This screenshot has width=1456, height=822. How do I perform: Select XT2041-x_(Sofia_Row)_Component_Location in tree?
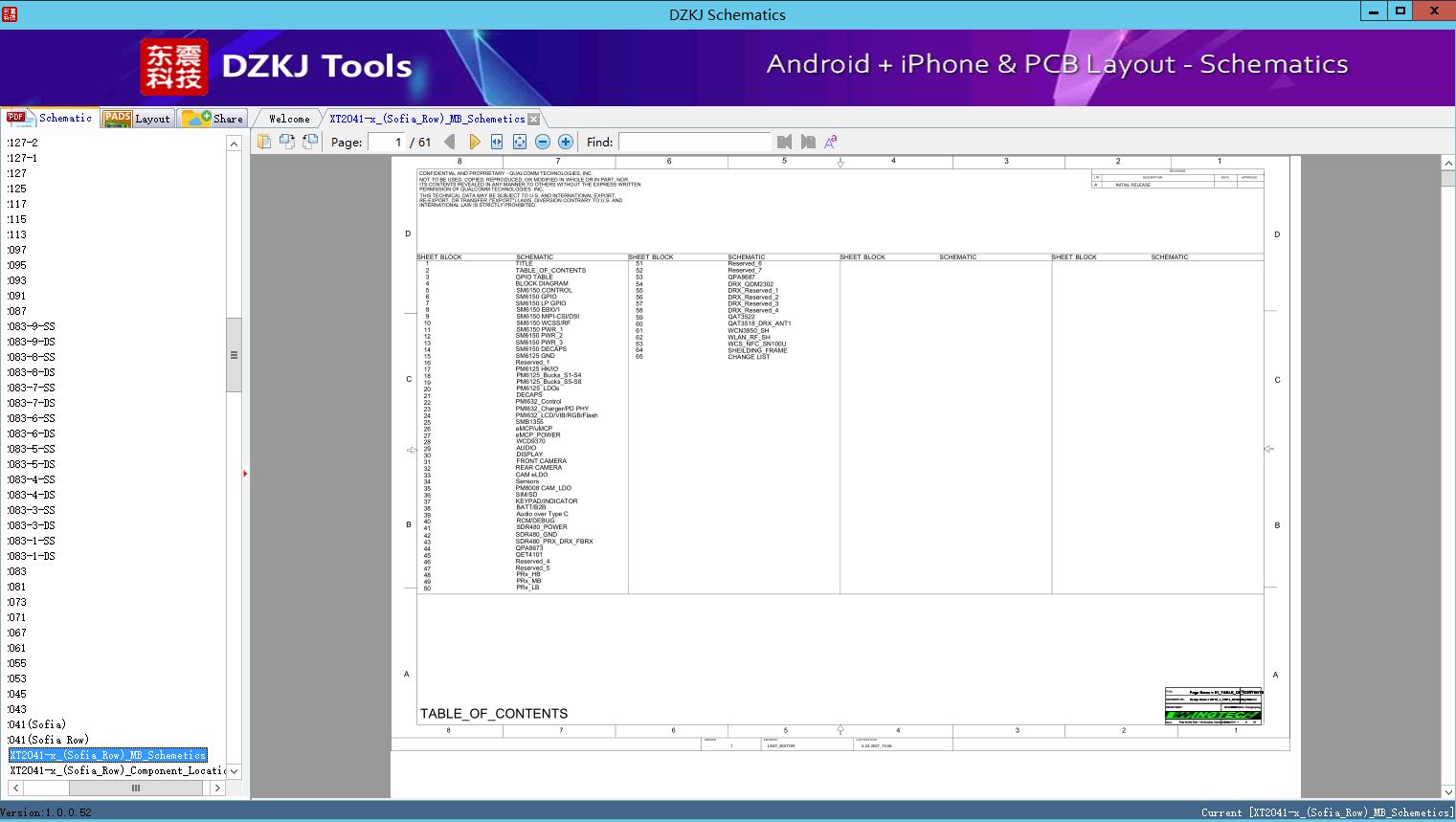point(118,770)
